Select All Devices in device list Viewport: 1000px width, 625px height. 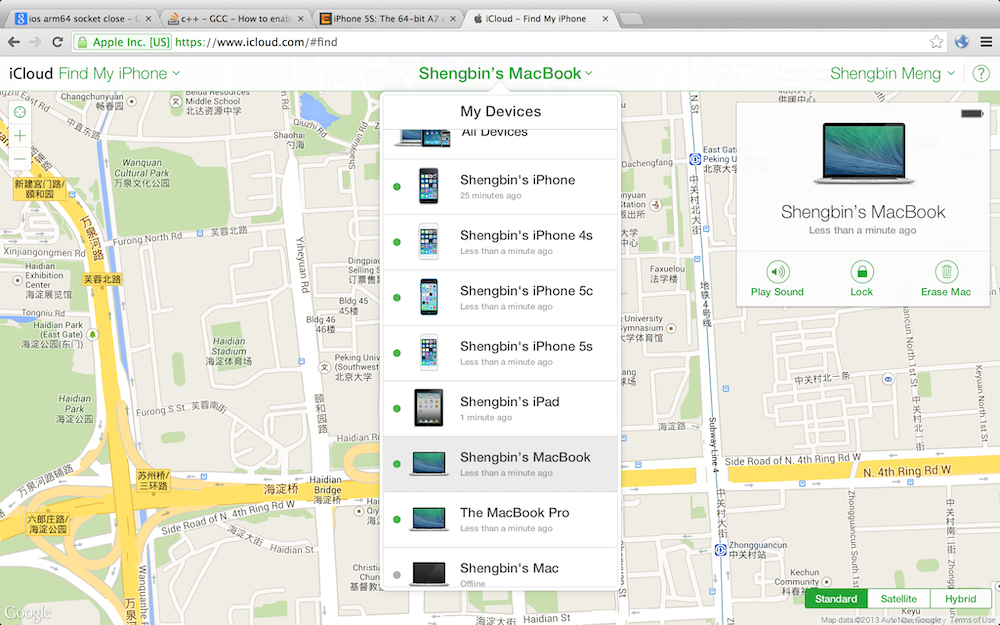pyautogui.click(x=500, y=144)
